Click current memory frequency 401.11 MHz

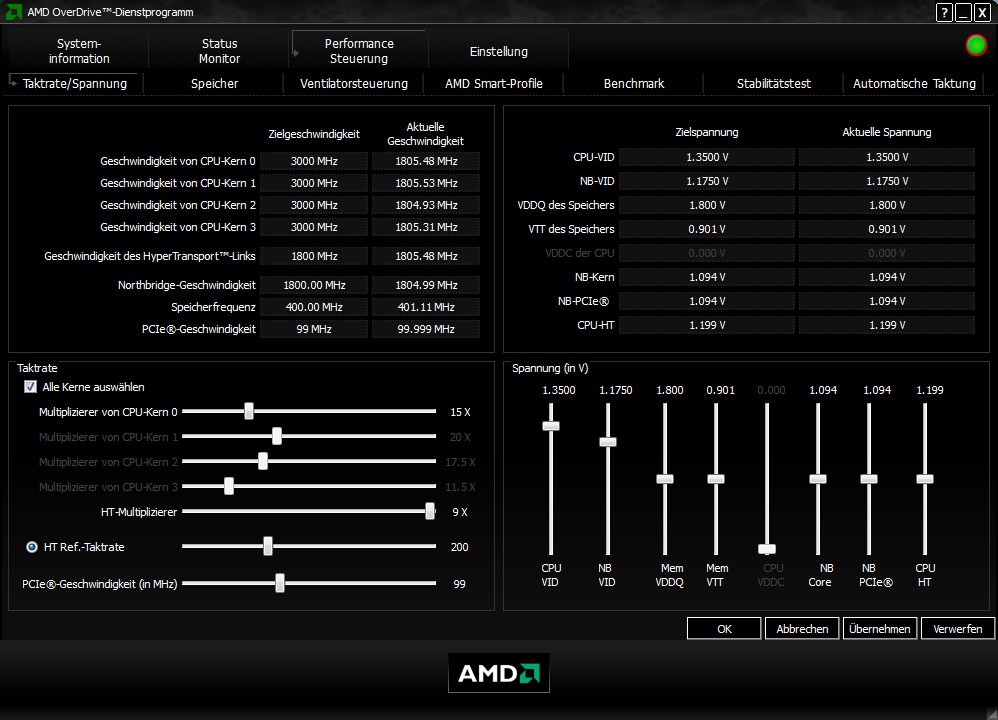426,307
